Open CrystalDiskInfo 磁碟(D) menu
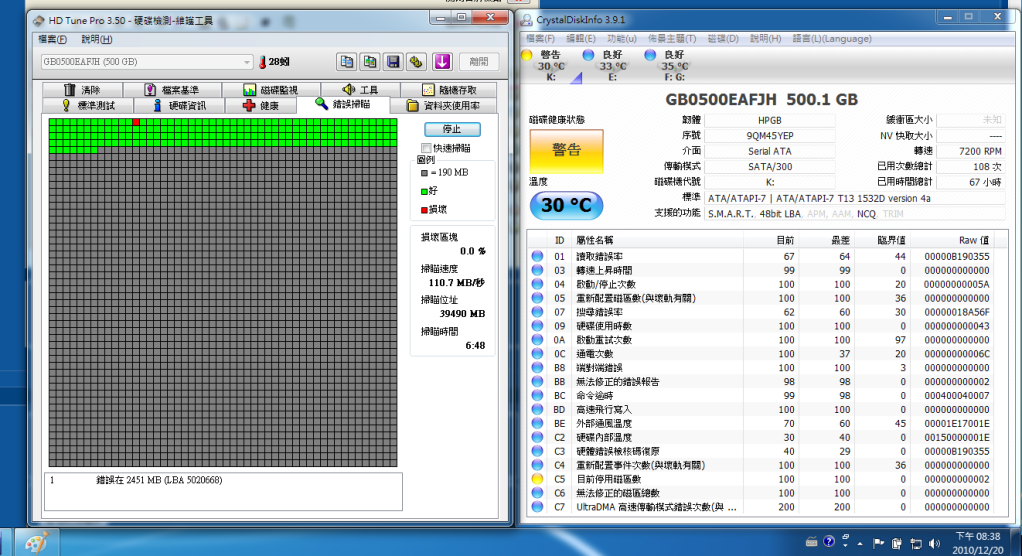Viewport: 1022px width, 556px height. [723, 38]
